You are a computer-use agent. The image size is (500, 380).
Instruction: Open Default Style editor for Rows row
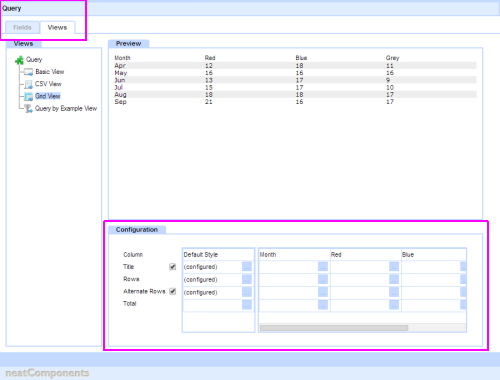pos(247,279)
